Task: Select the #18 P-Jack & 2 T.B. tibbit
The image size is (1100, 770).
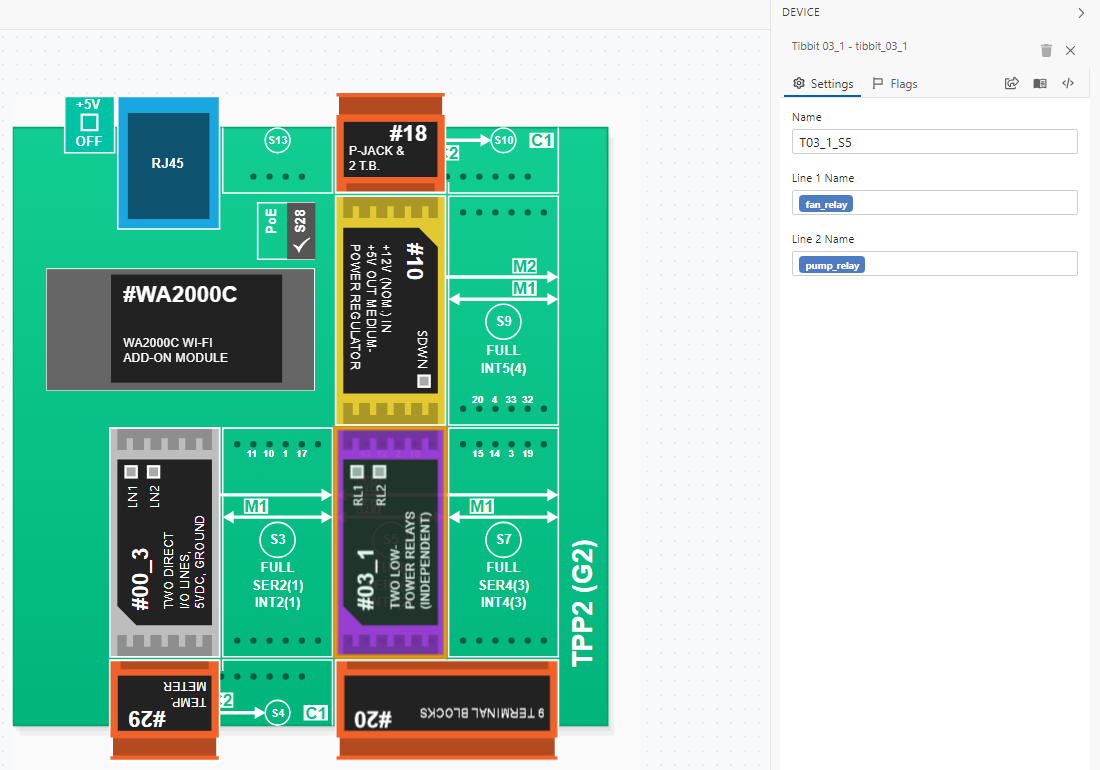Action: [391, 143]
